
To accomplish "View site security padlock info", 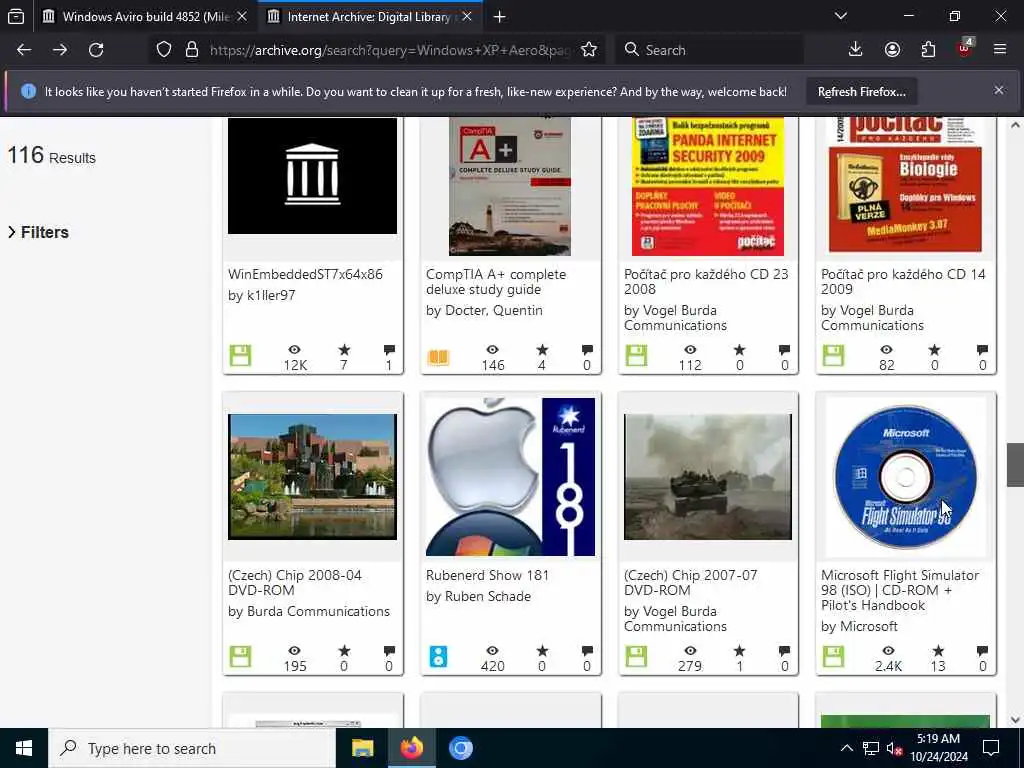I will coord(191,50).
